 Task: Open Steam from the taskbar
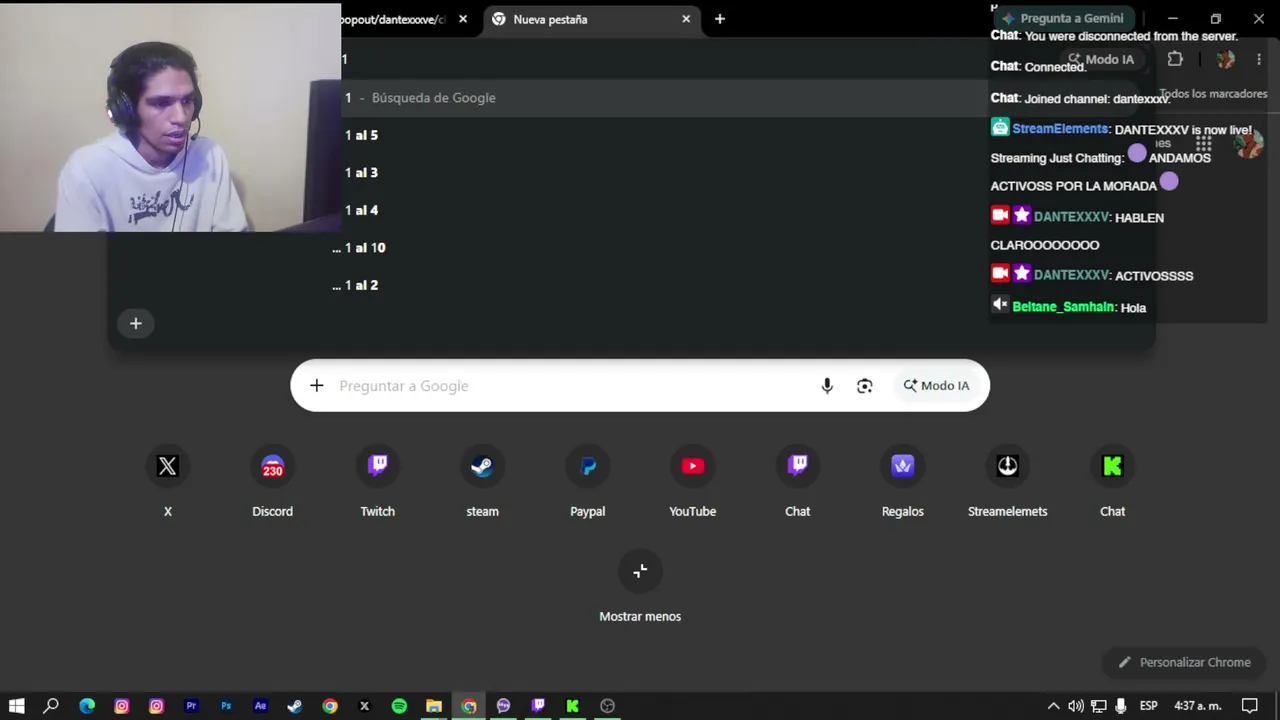click(295, 706)
